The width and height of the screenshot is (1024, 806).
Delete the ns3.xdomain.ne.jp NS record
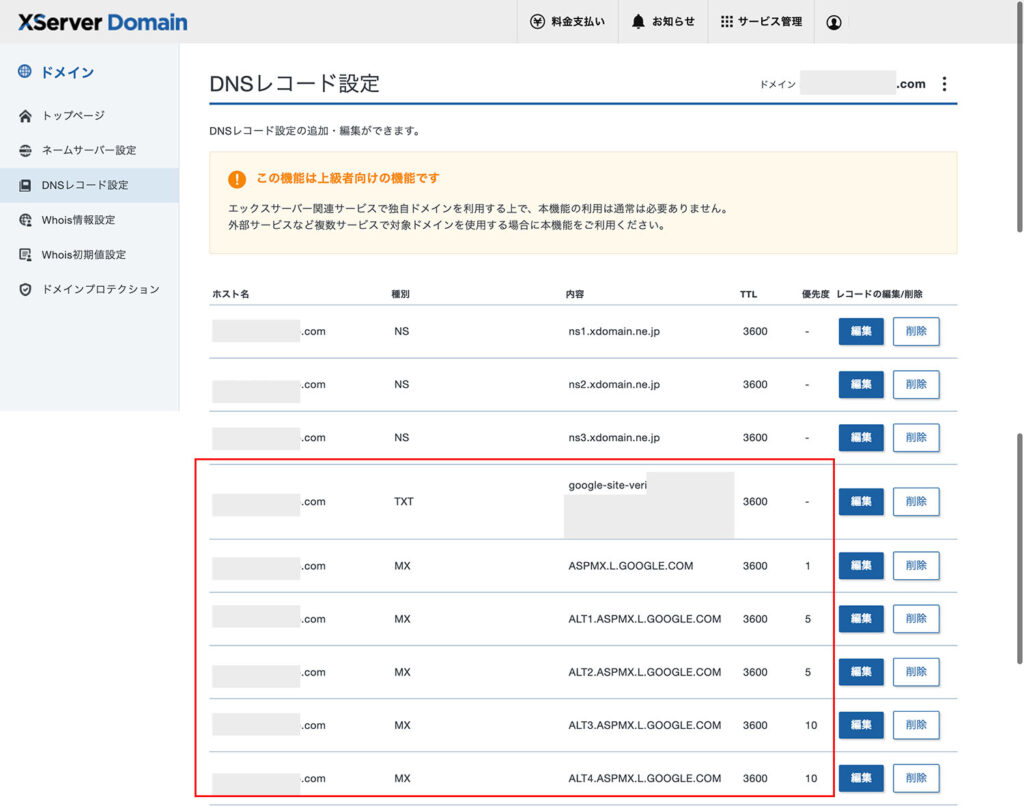pyautogui.click(x=916, y=437)
